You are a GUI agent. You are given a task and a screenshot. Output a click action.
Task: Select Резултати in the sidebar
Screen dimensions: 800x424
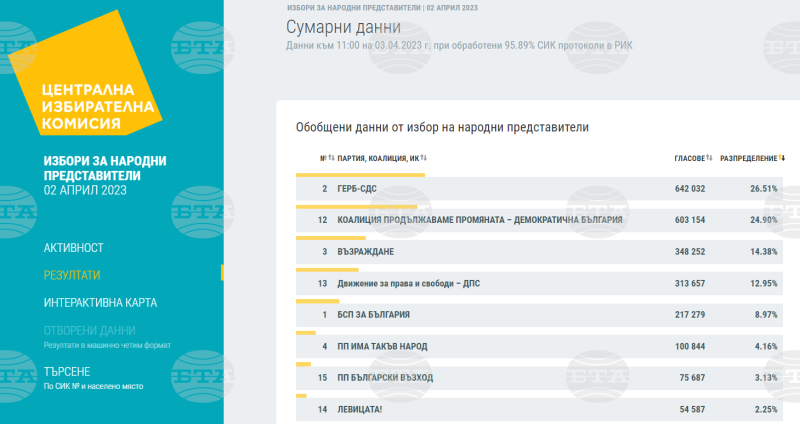point(72,274)
